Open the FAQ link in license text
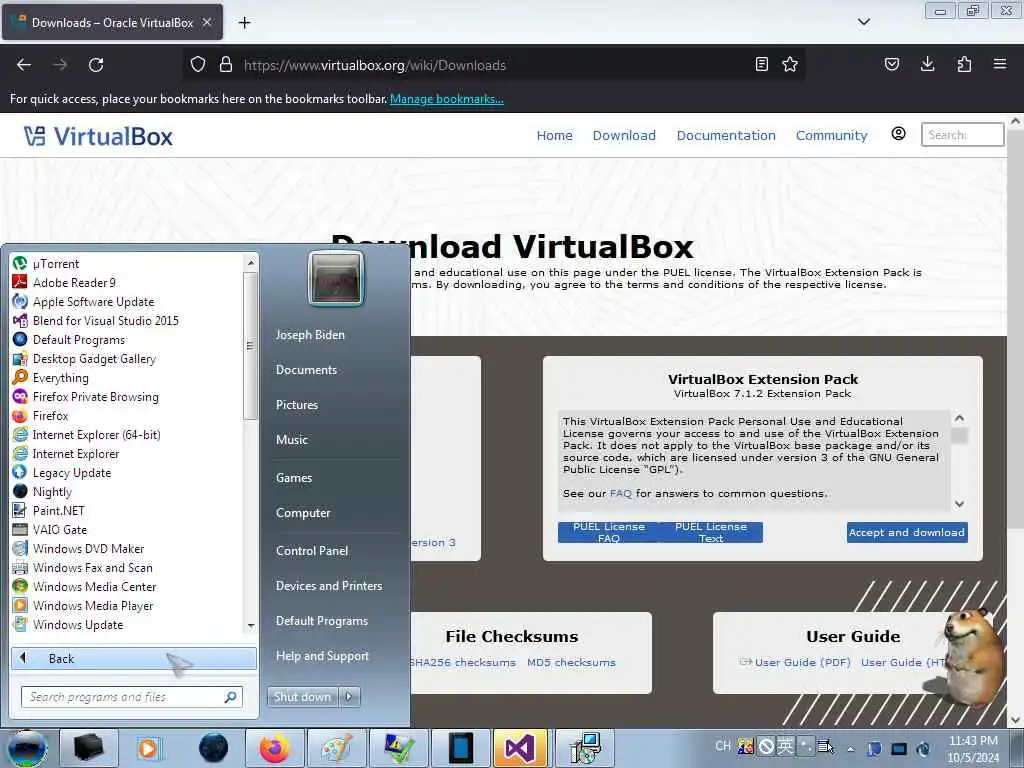The image size is (1024, 768). click(620, 494)
